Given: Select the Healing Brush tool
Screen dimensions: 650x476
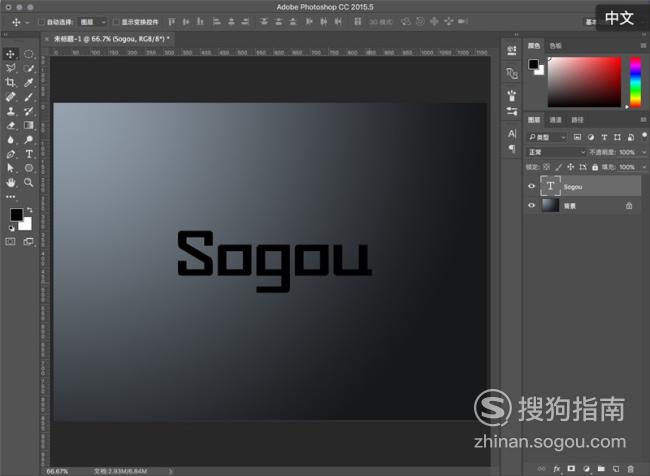Looking at the screenshot, I should [10, 97].
